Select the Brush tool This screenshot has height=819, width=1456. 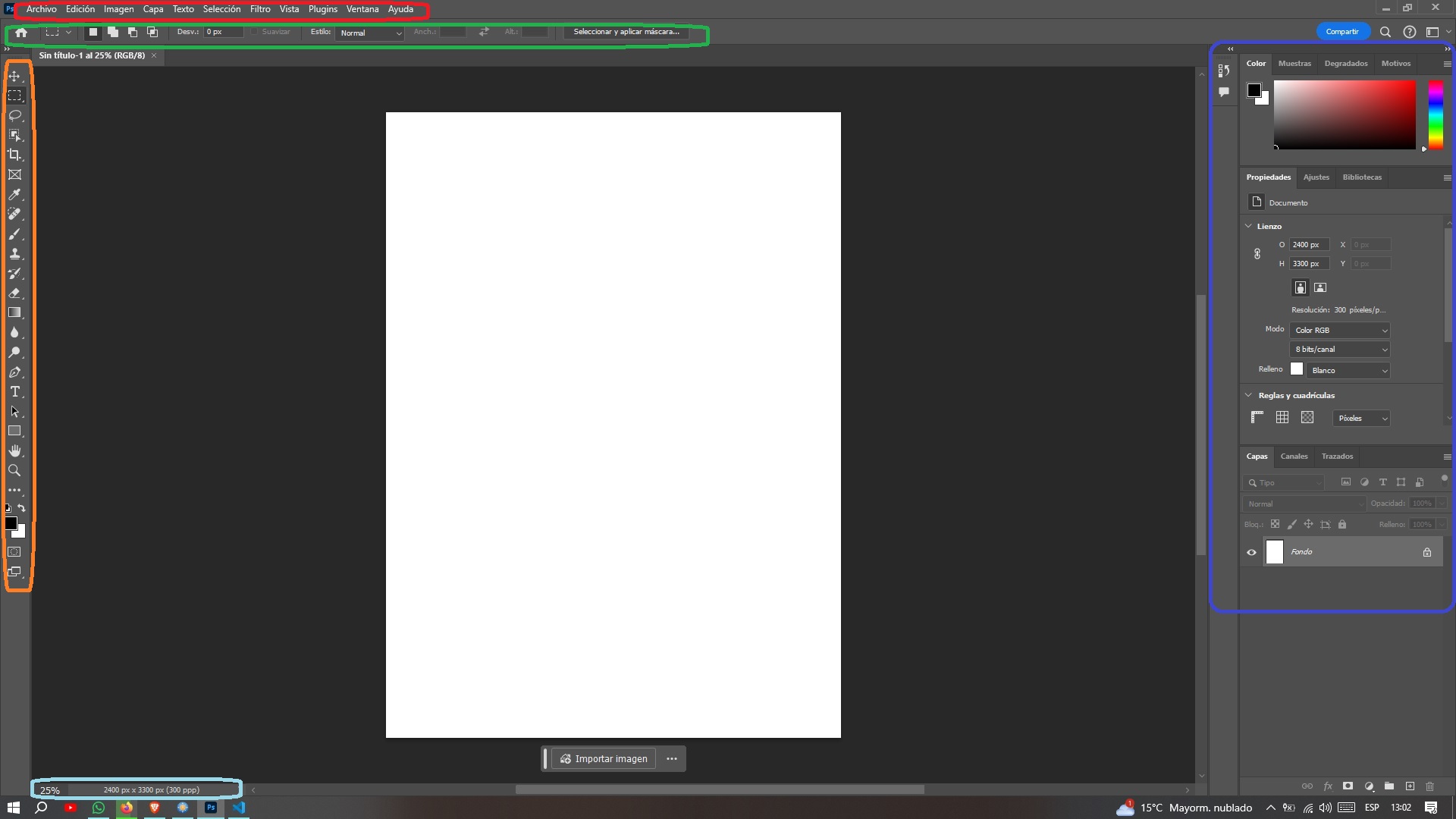(14, 233)
